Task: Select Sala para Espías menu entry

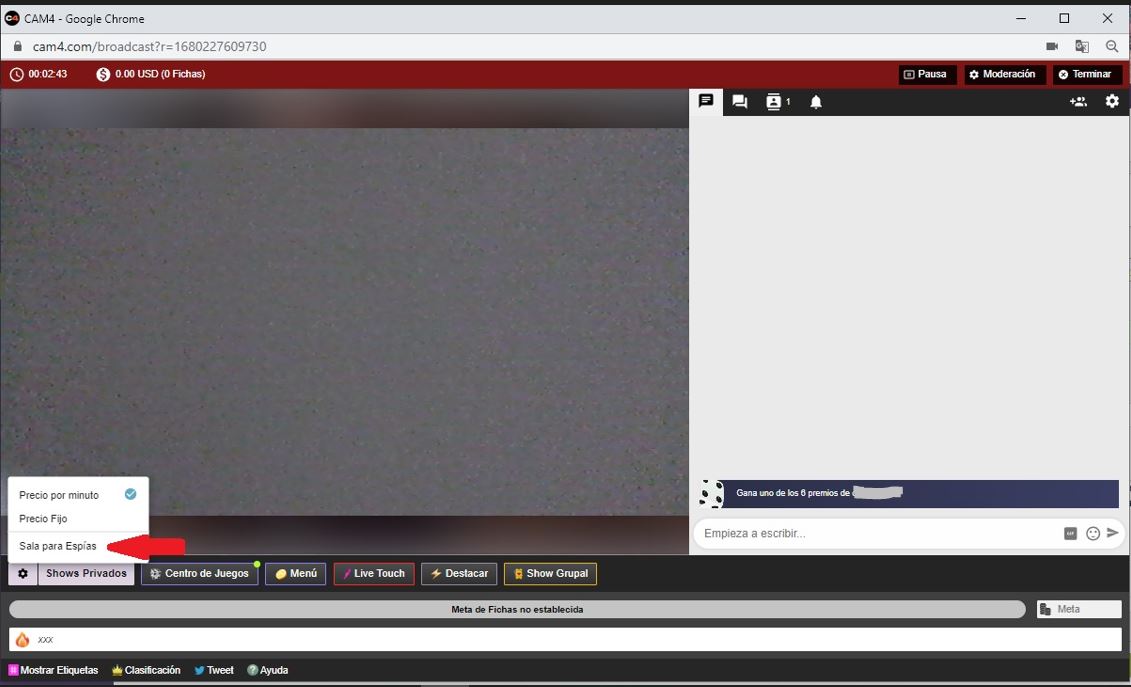Action: pos(58,546)
